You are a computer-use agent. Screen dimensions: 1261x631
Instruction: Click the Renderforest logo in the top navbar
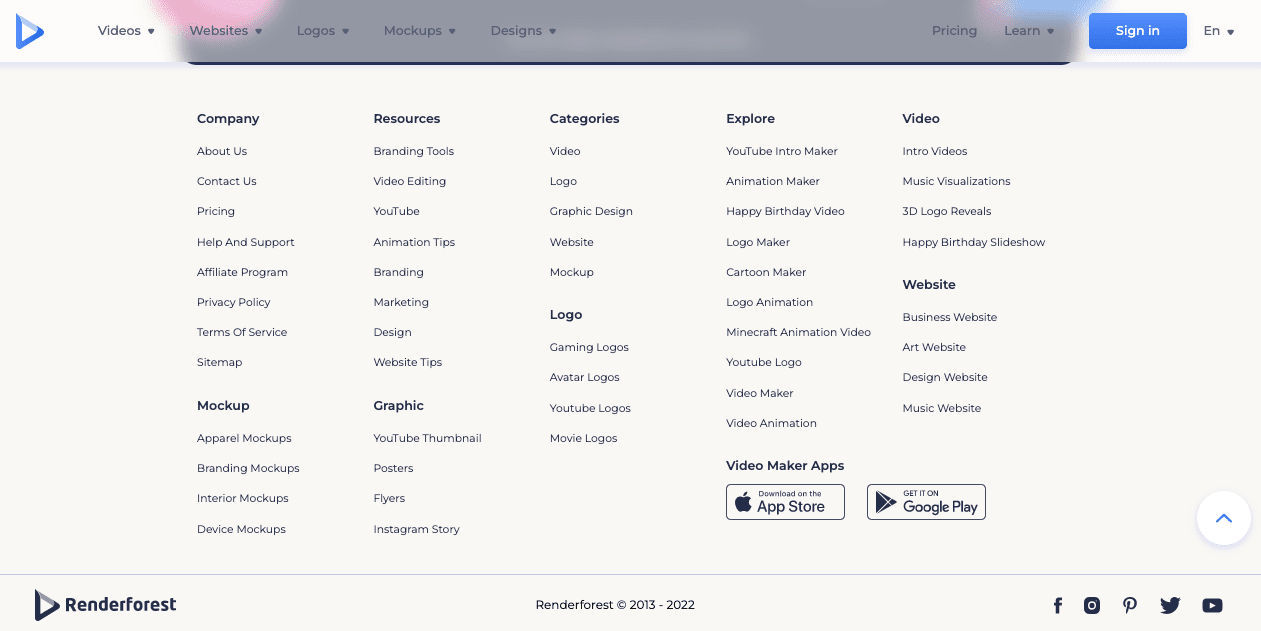30,31
